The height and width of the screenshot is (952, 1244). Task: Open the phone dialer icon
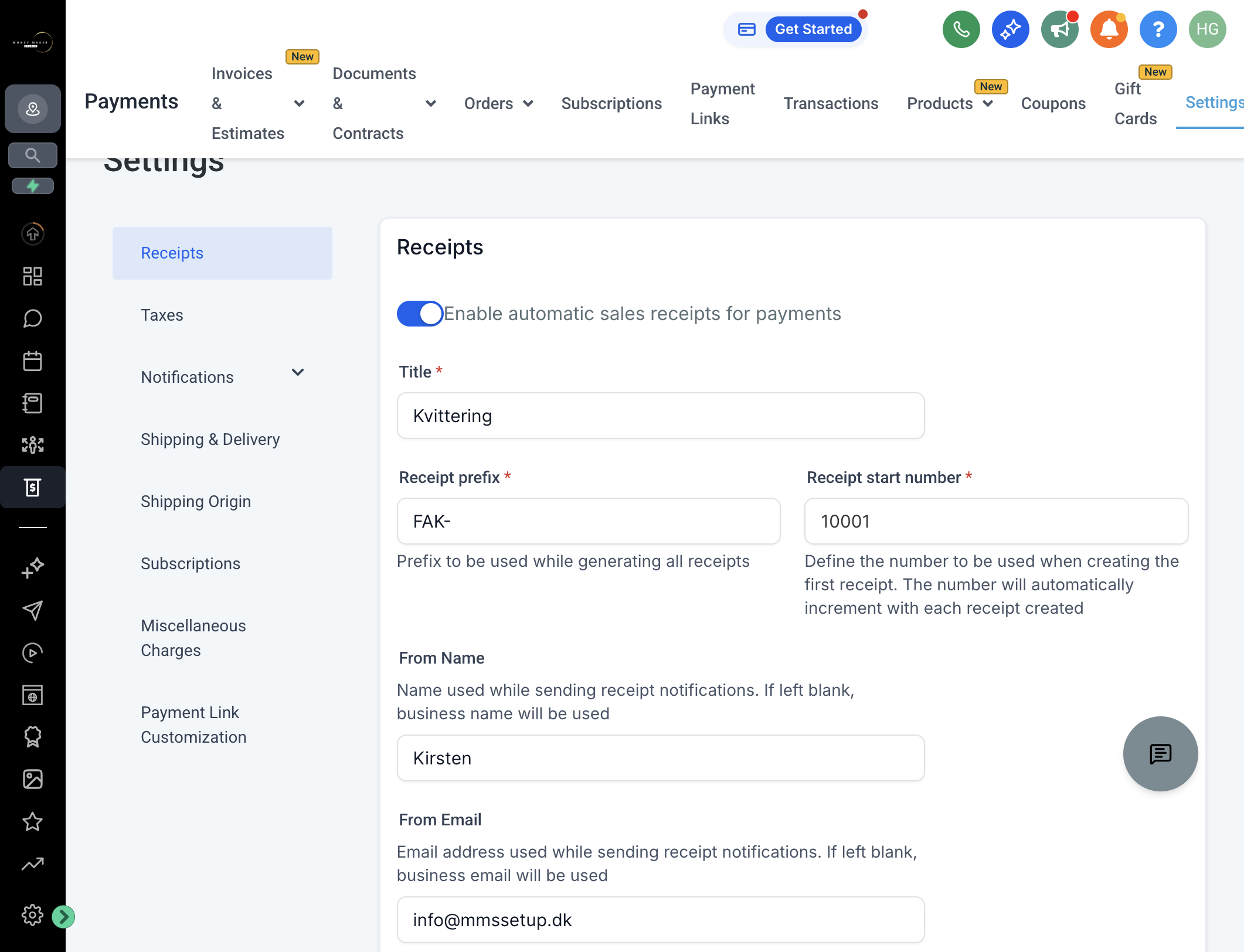[x=961, y=29]
